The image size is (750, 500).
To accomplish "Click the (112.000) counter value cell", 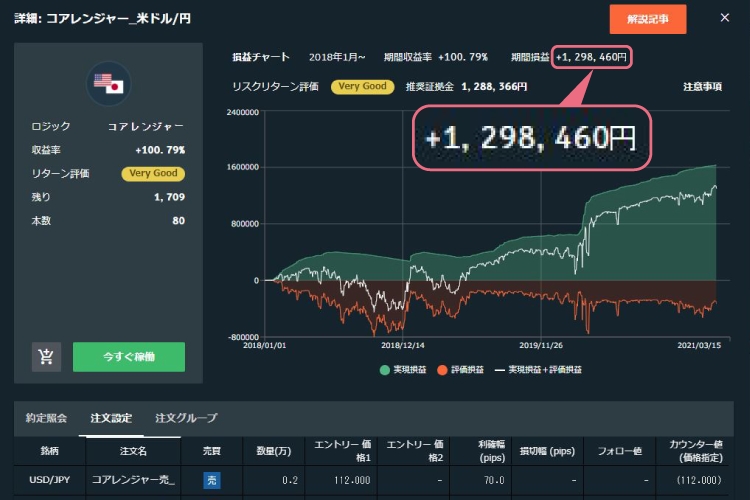I will coord(699,480).
